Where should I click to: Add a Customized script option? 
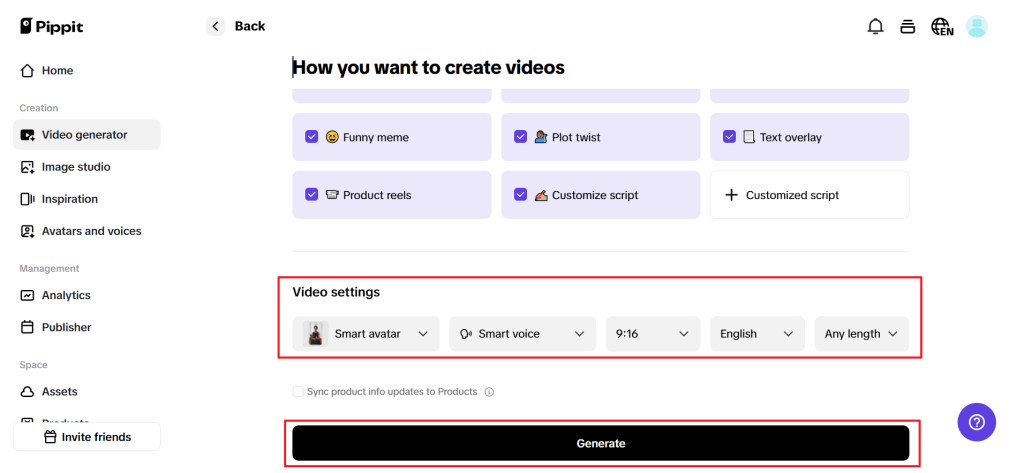click(809, 195)
